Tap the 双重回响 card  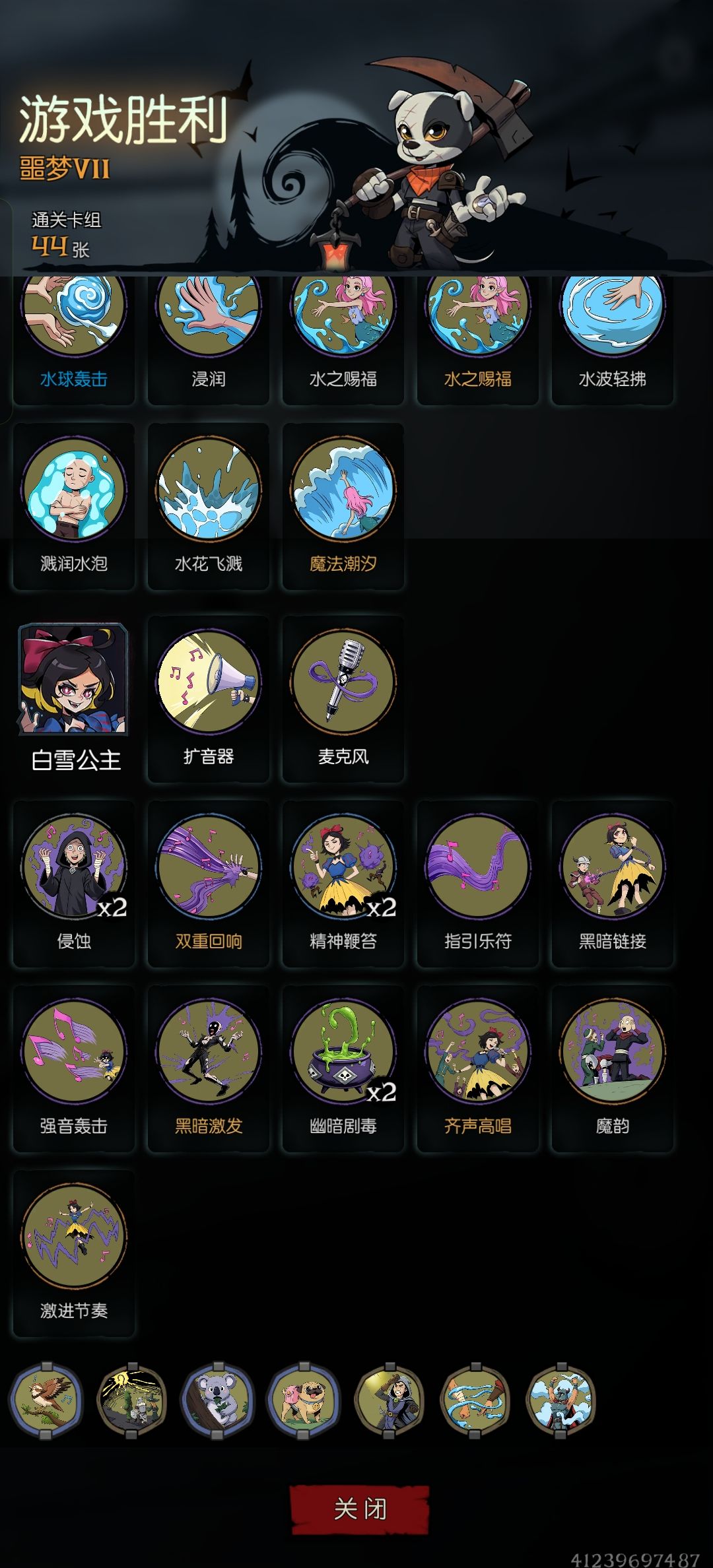click(208, 884)
